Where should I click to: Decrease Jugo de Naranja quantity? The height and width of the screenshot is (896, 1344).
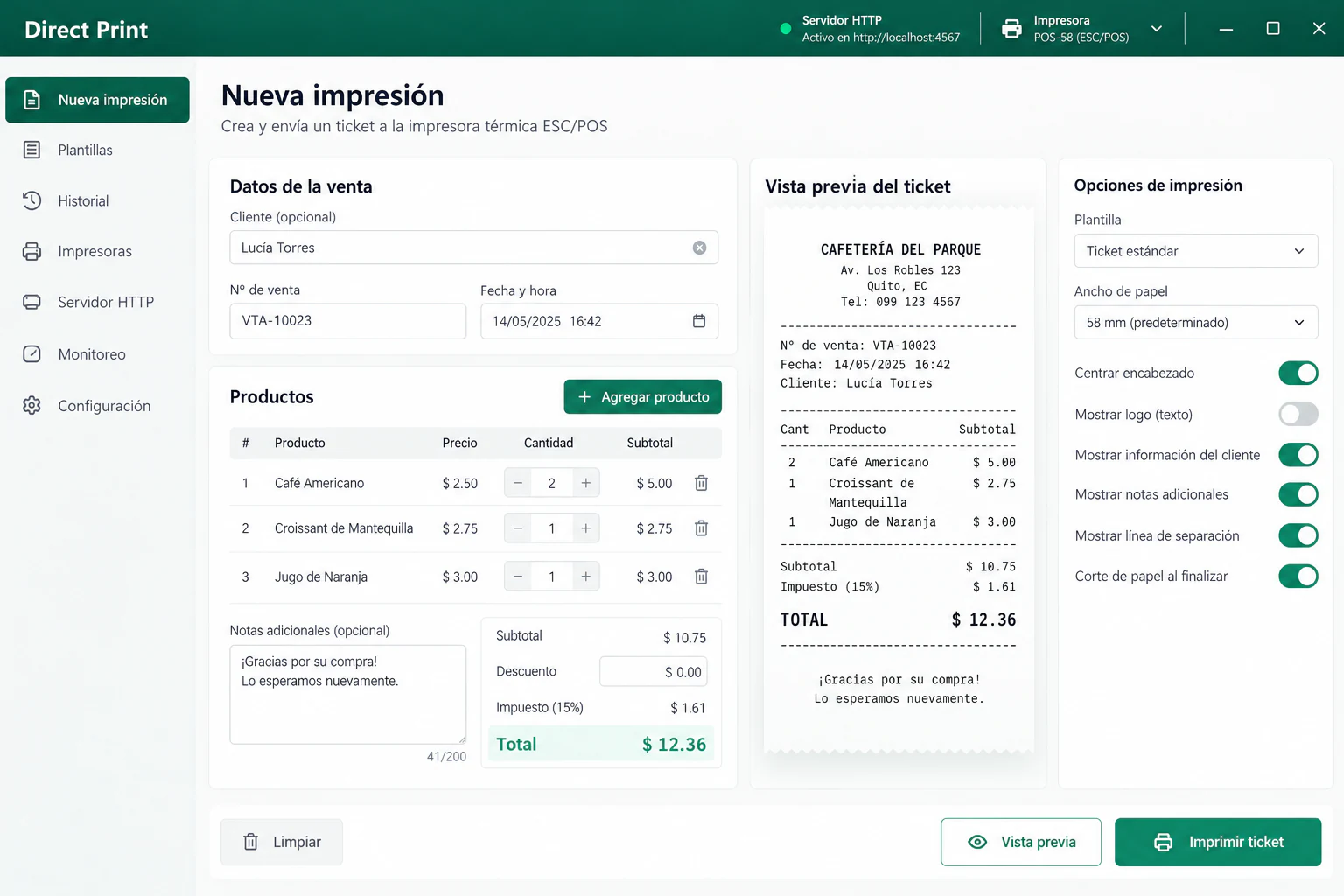click(x=518, y=577)
